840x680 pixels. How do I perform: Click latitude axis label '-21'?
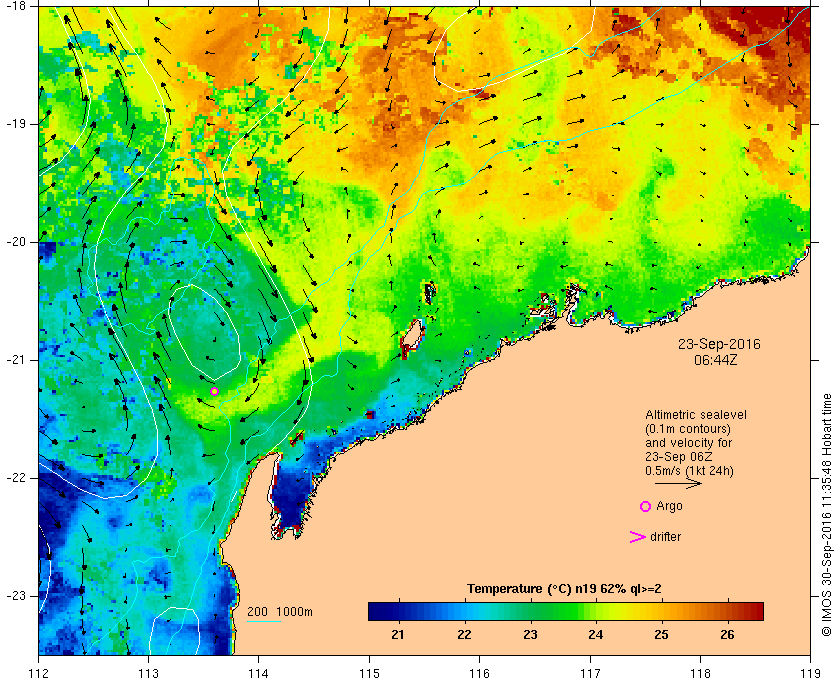[x=16, y=360]
